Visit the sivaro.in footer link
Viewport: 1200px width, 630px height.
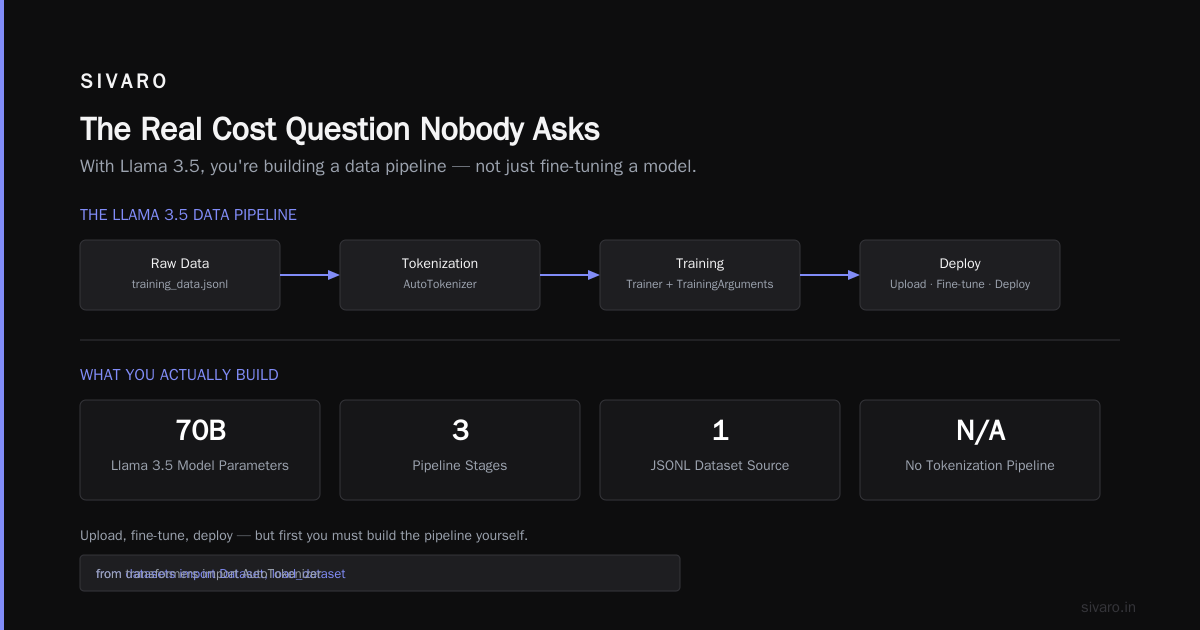(1108, 607)
